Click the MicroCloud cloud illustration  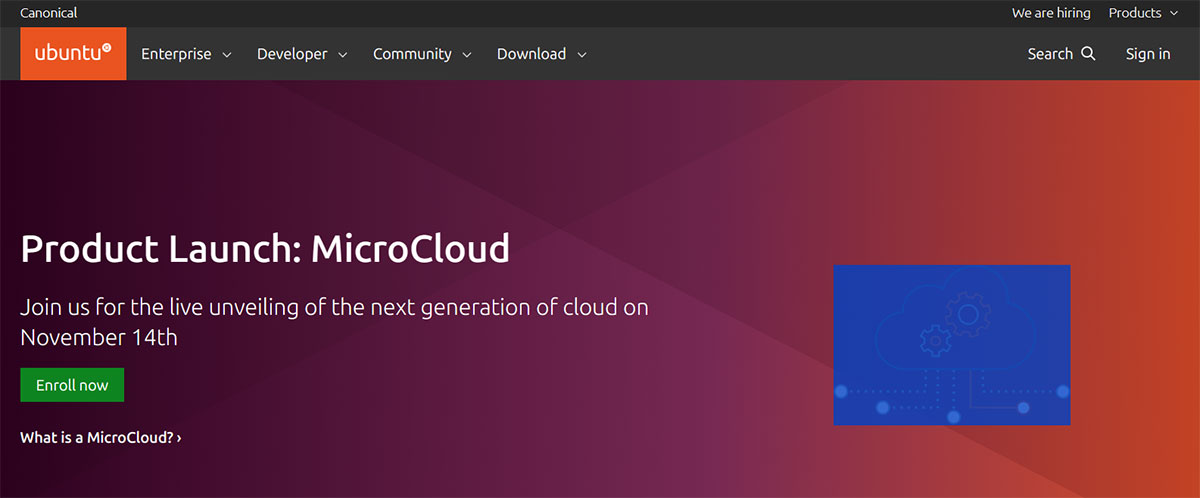pos(952,345)
